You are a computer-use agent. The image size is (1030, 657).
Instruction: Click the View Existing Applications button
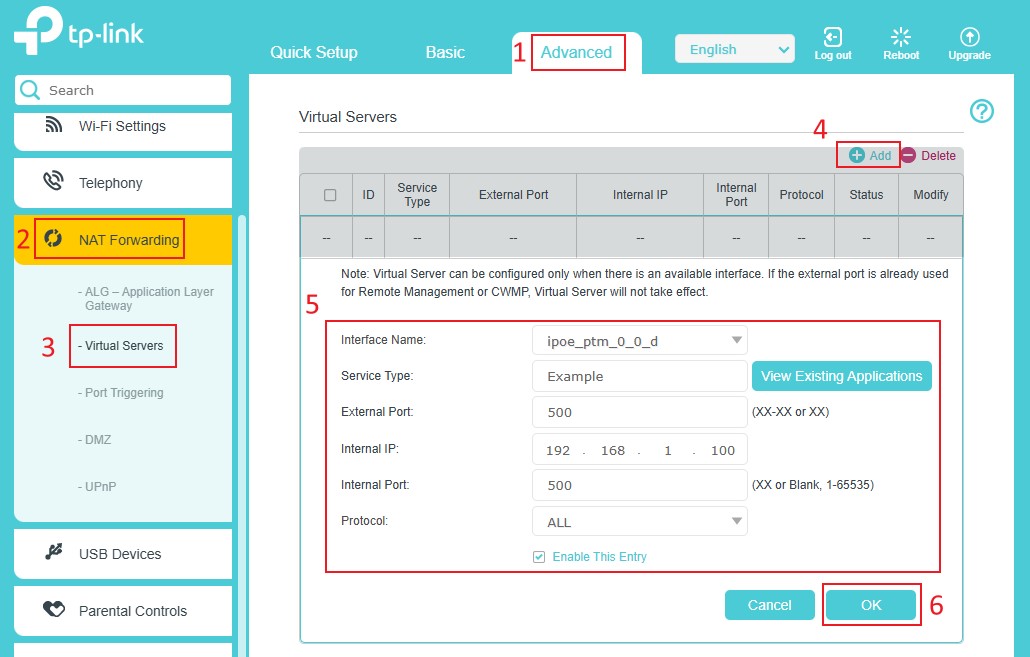841,376
